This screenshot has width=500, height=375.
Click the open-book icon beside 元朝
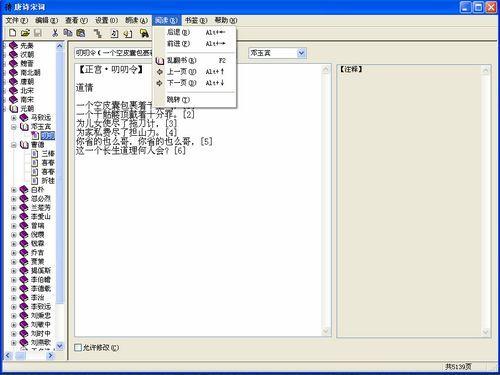(x=13, y=108)
